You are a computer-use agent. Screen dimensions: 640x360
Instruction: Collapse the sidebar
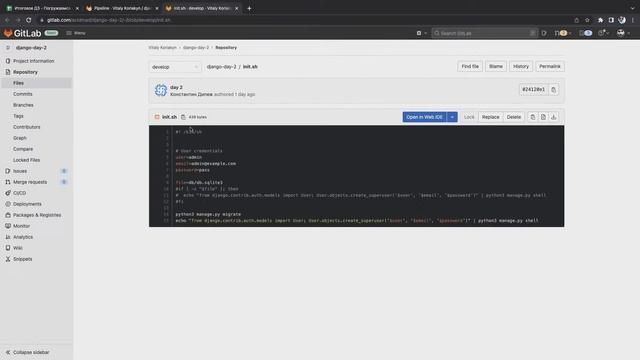click(28, 352)
